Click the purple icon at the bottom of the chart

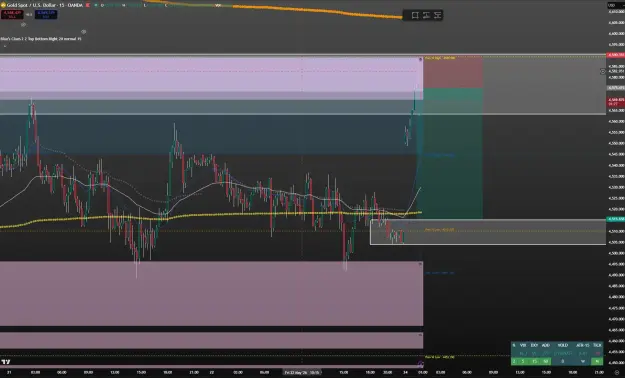pyautogui.click(x=420, y=364)
